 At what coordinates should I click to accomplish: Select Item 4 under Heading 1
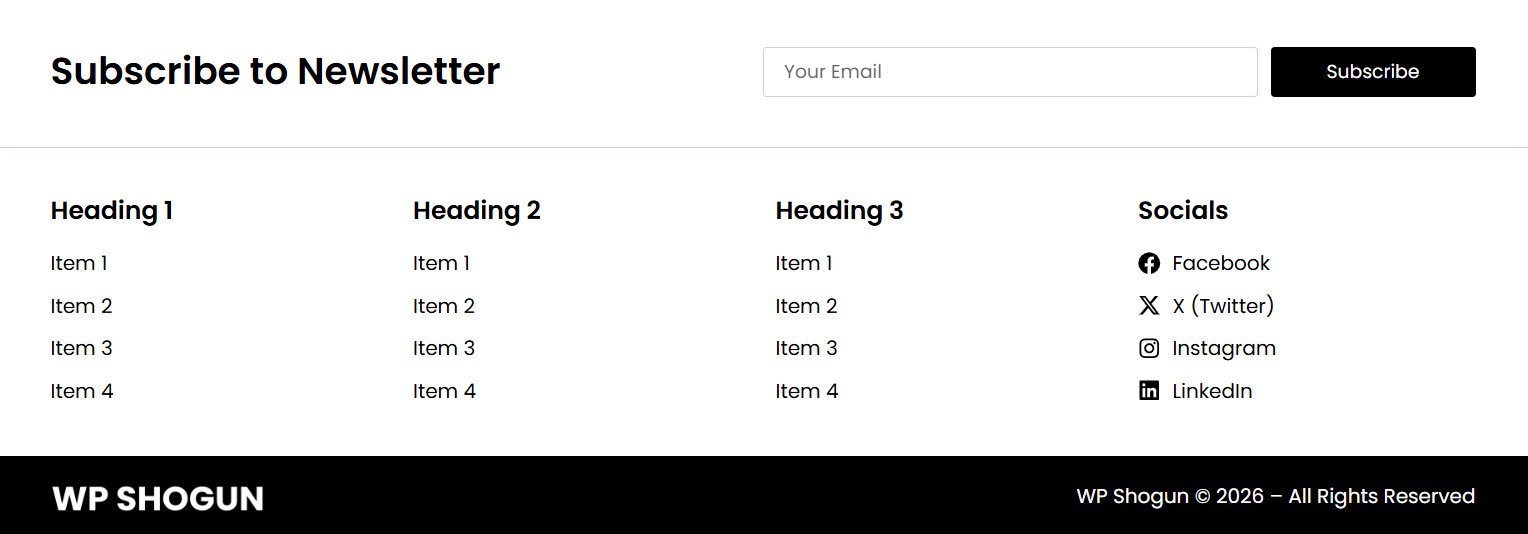coord(82,391)
